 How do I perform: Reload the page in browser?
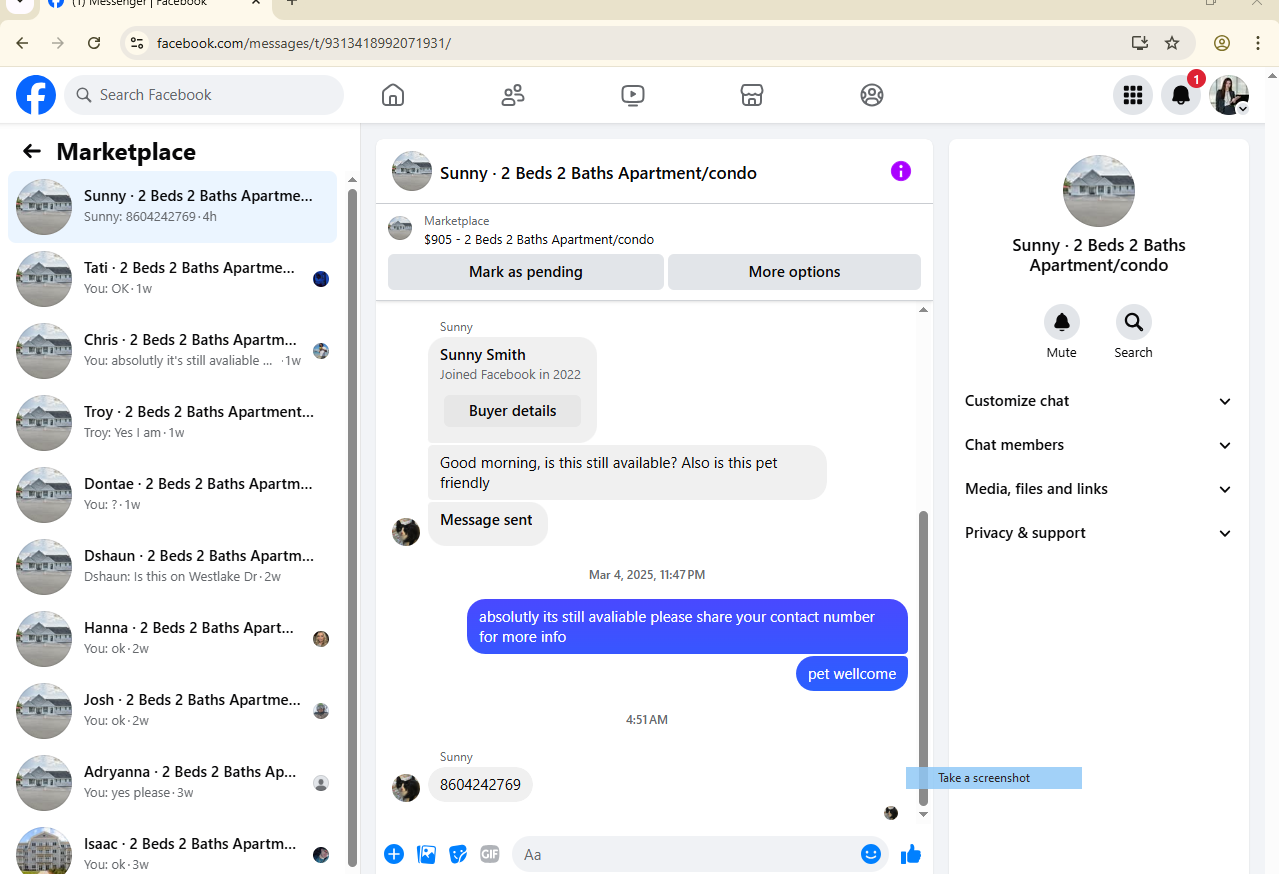[94, 43]
